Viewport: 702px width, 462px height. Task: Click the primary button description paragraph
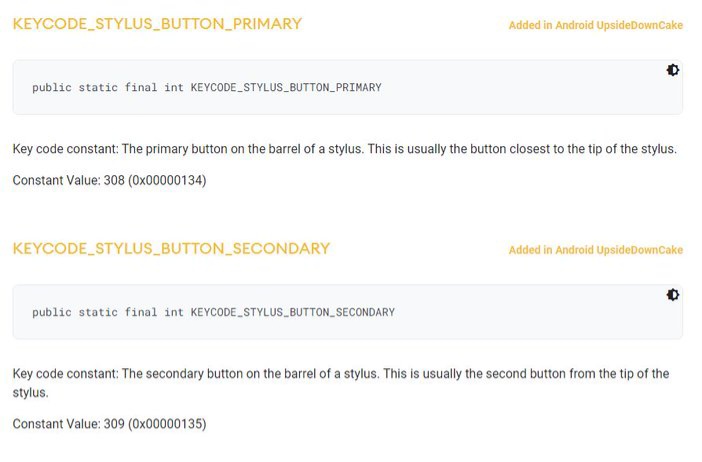coord(344,149)
